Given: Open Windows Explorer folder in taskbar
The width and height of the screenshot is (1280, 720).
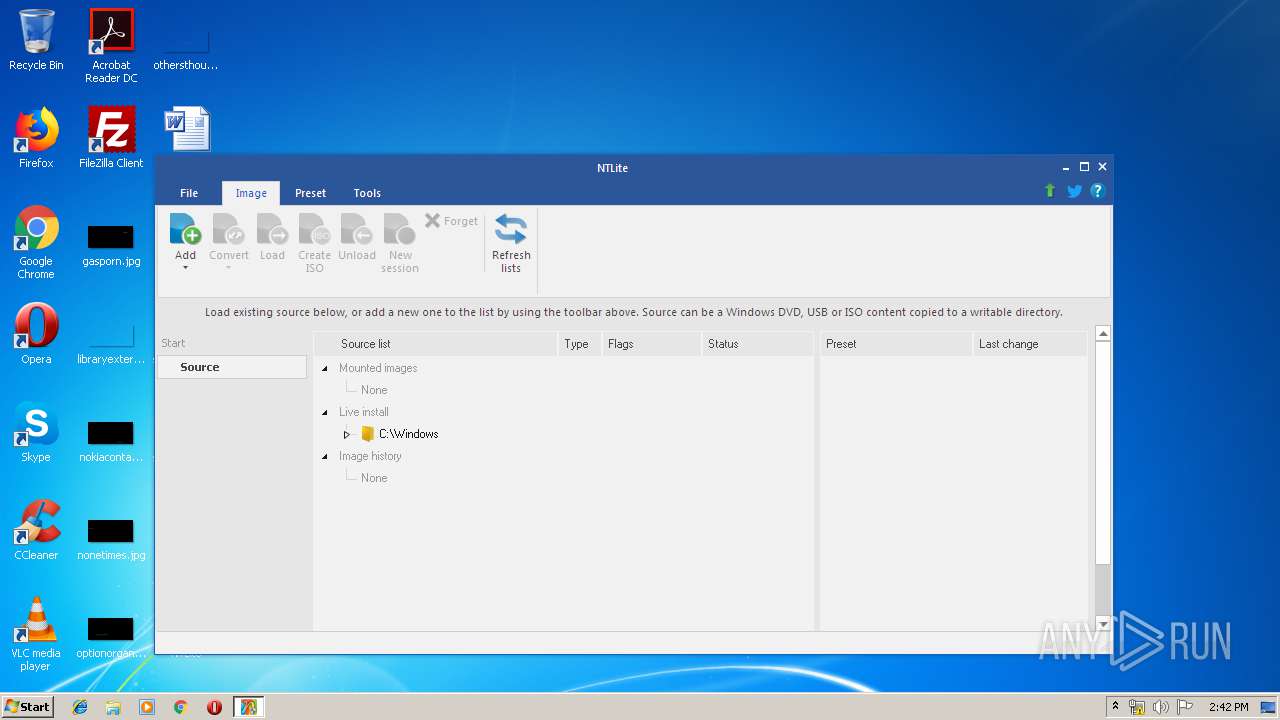Looking at the screenshot, I should pos(113,707).
